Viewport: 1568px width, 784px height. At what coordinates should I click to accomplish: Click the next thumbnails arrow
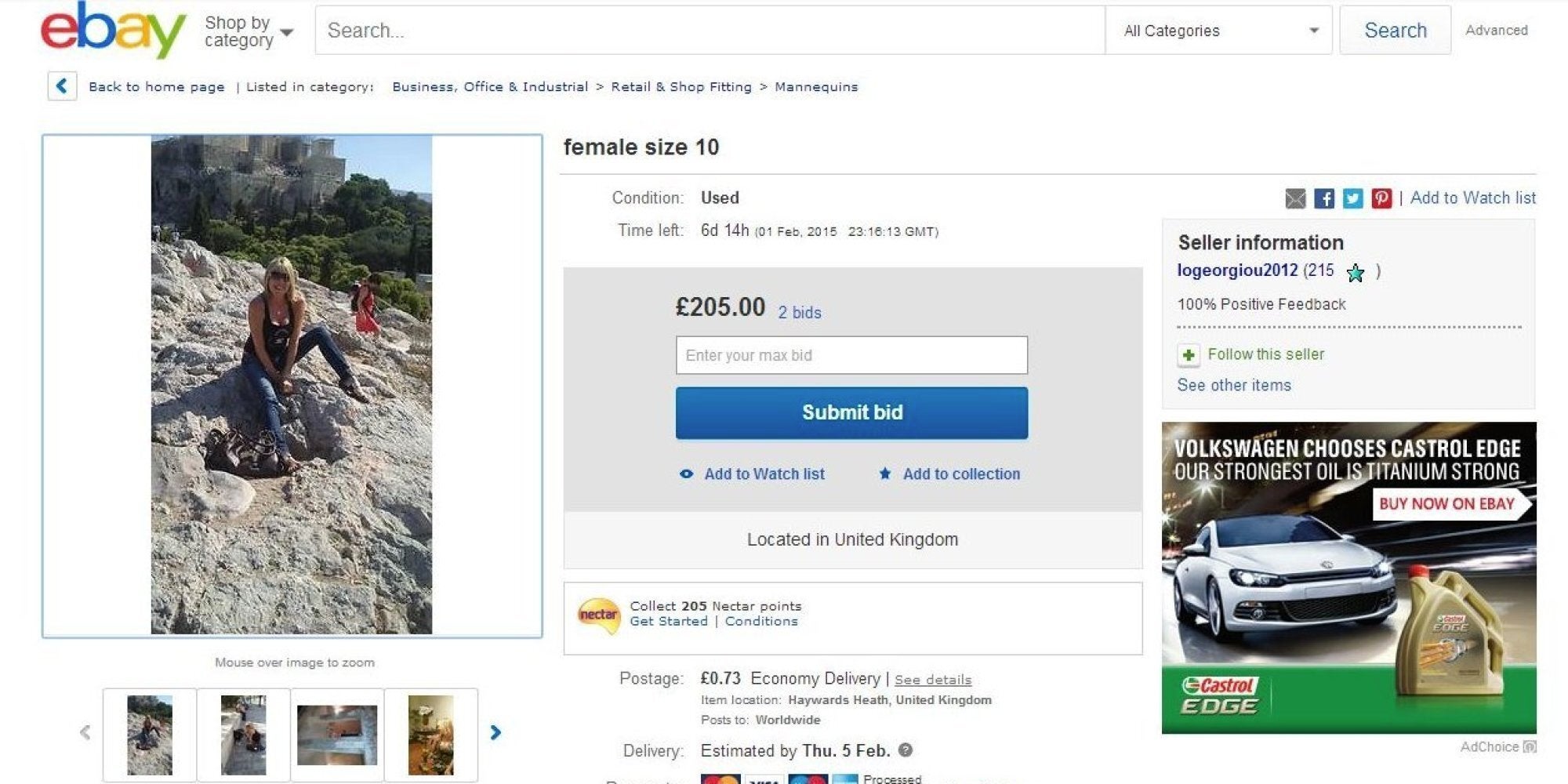click(x=495, y=732)
